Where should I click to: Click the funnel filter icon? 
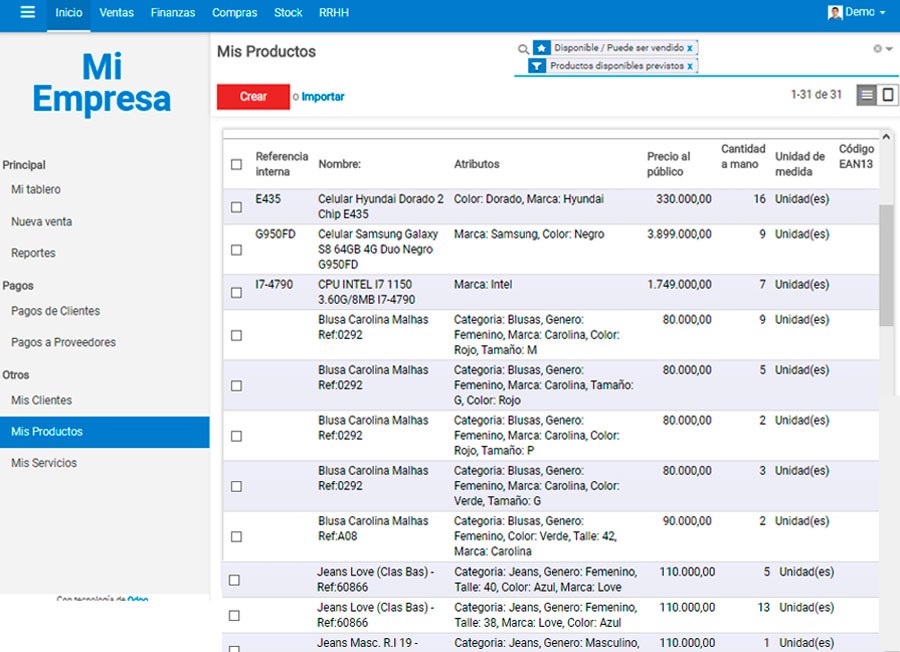[x=537, y=66]
